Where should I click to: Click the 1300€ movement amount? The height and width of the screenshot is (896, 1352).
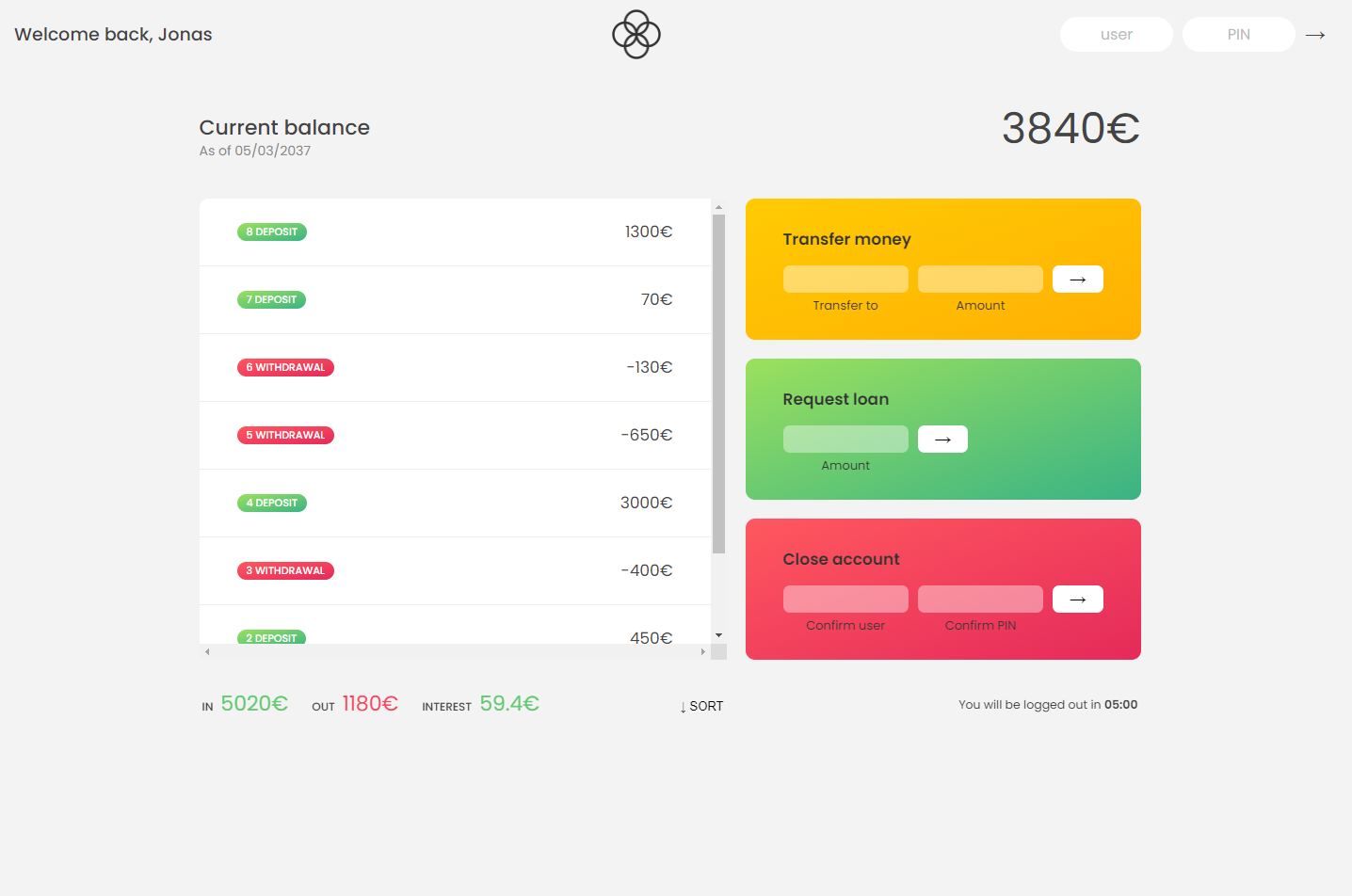coord(649,232)
